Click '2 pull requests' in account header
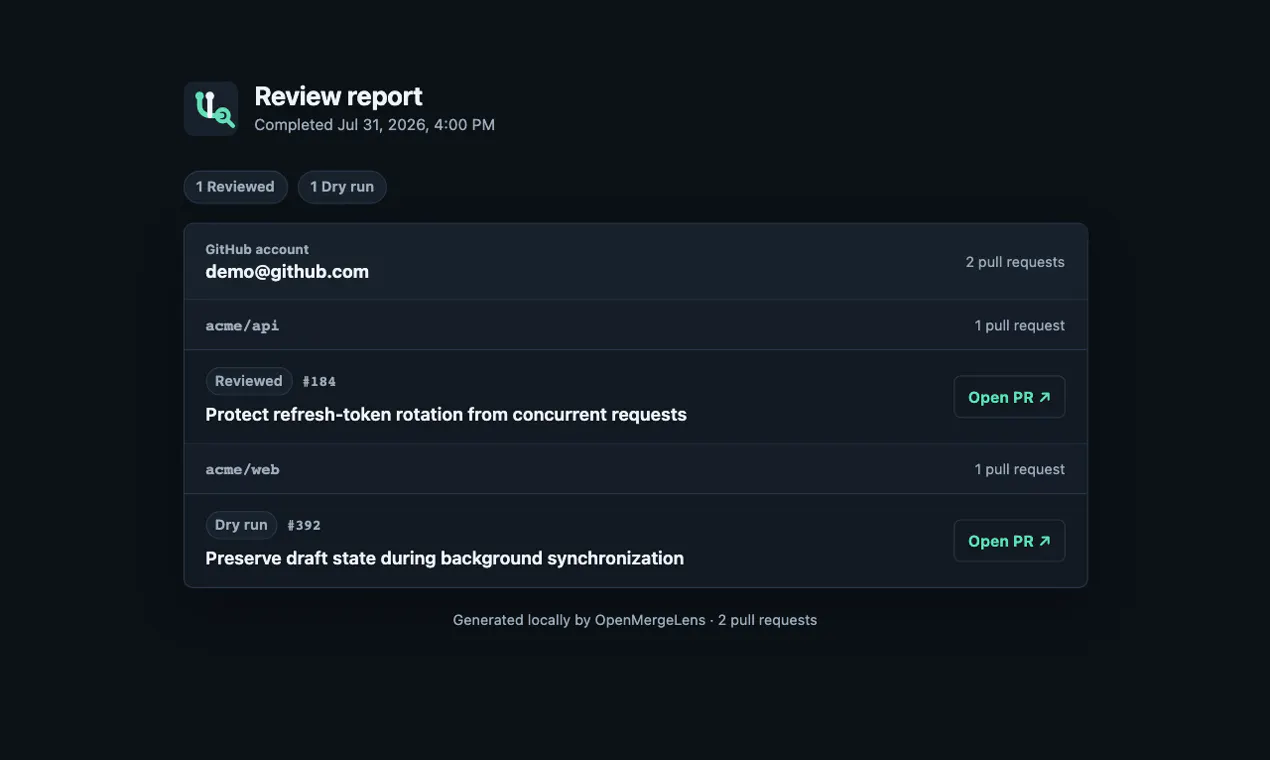The width and height of the screenshot is (1270, 760). (x=1015, y=262)
